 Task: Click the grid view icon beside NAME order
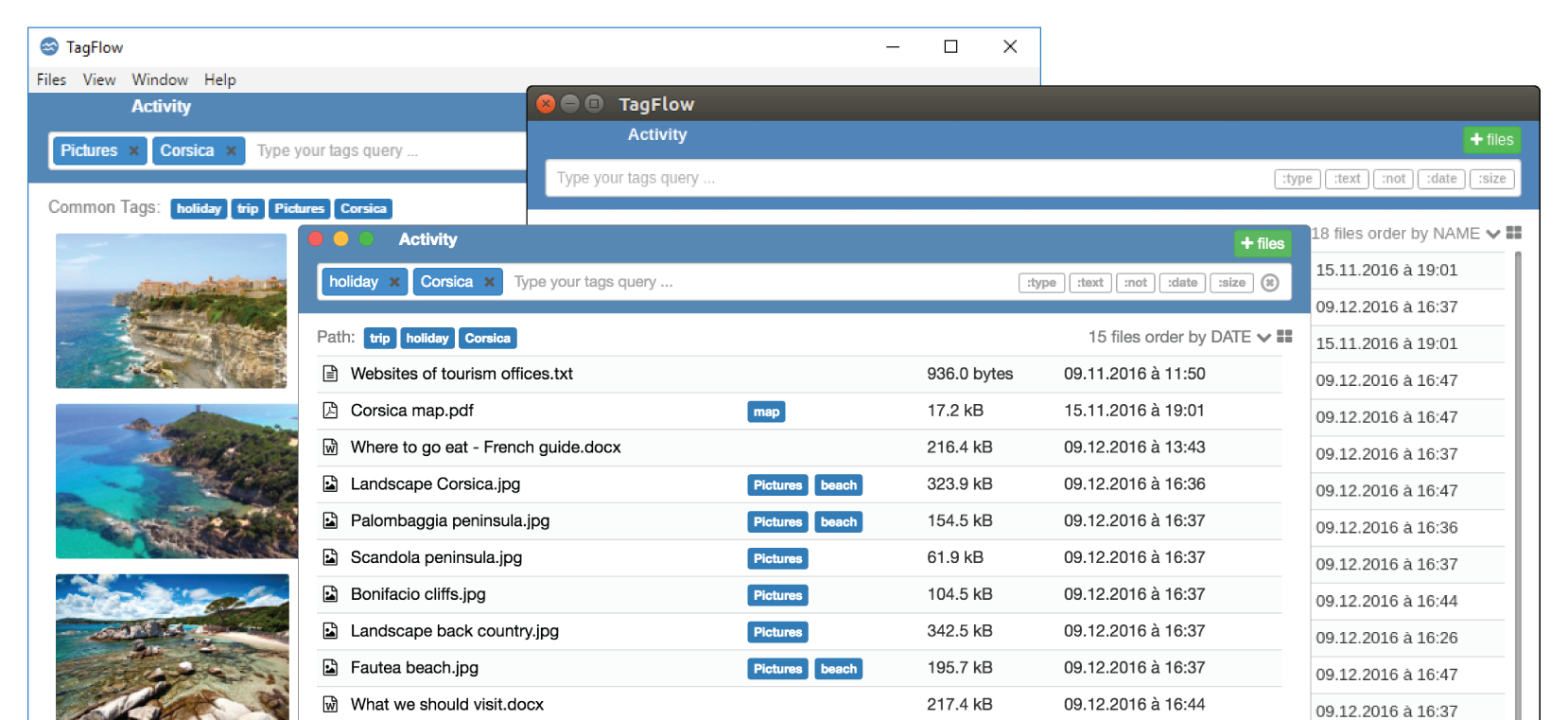tap(1514, 233)
